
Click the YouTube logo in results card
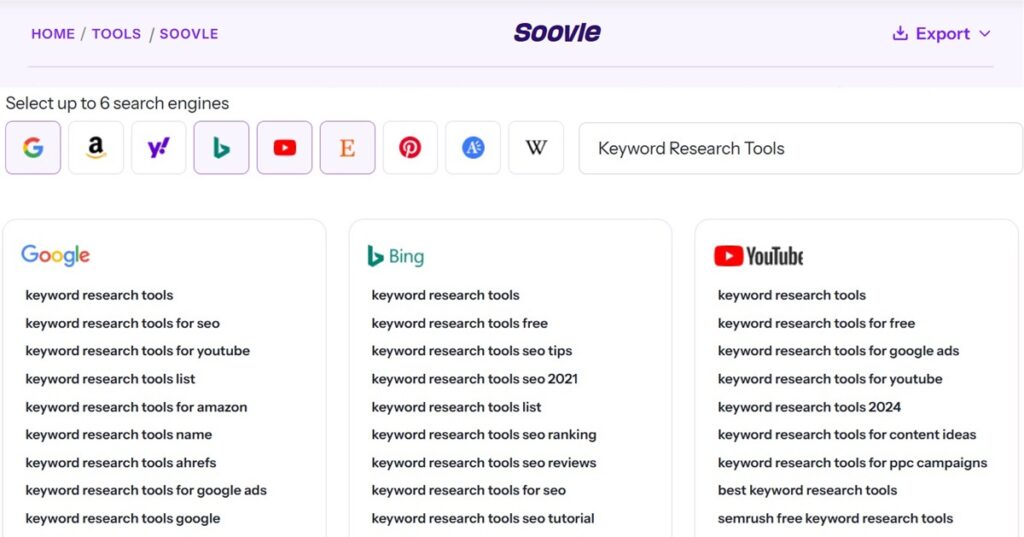[x=758, y=256]
